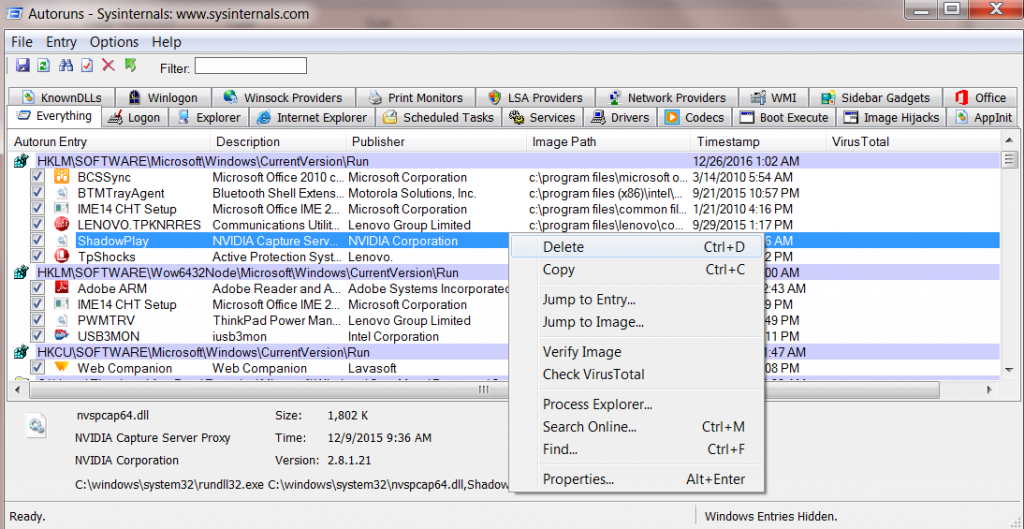Screen dimensions: 1024x529
Task: Uncheck the PWMTRV checkbox
Action: [x=37, y=320]
